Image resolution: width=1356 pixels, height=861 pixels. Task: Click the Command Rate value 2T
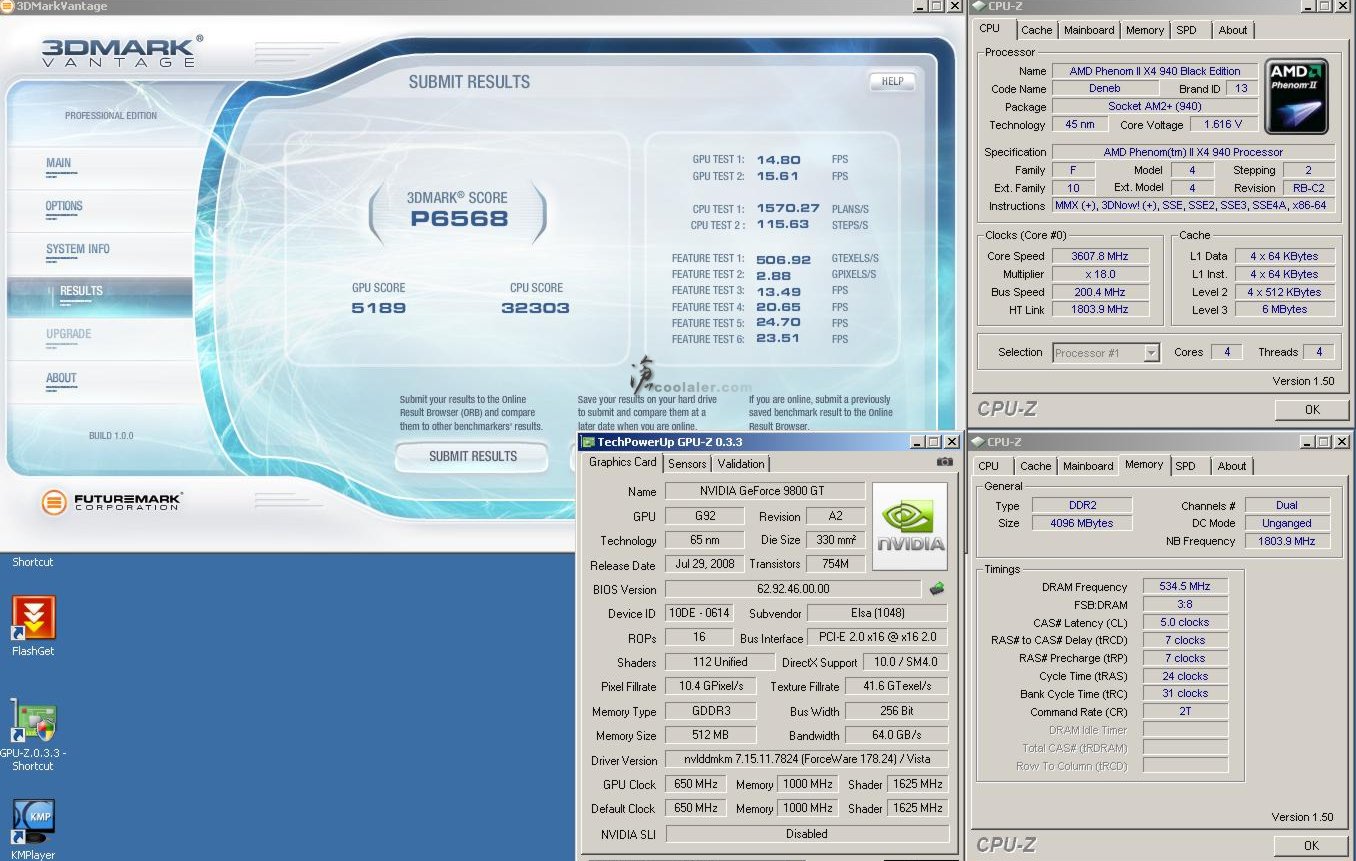[1184, 711]
